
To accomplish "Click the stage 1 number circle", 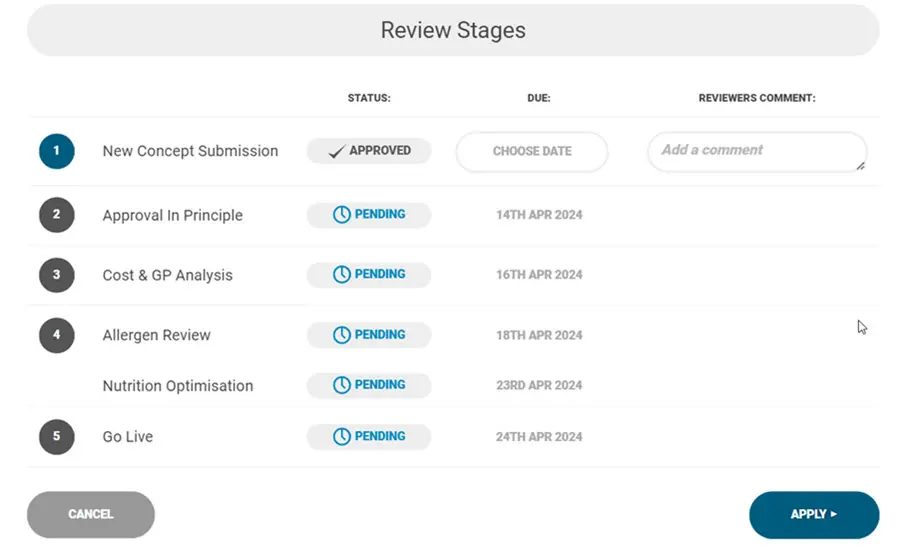I will (57, 151).
